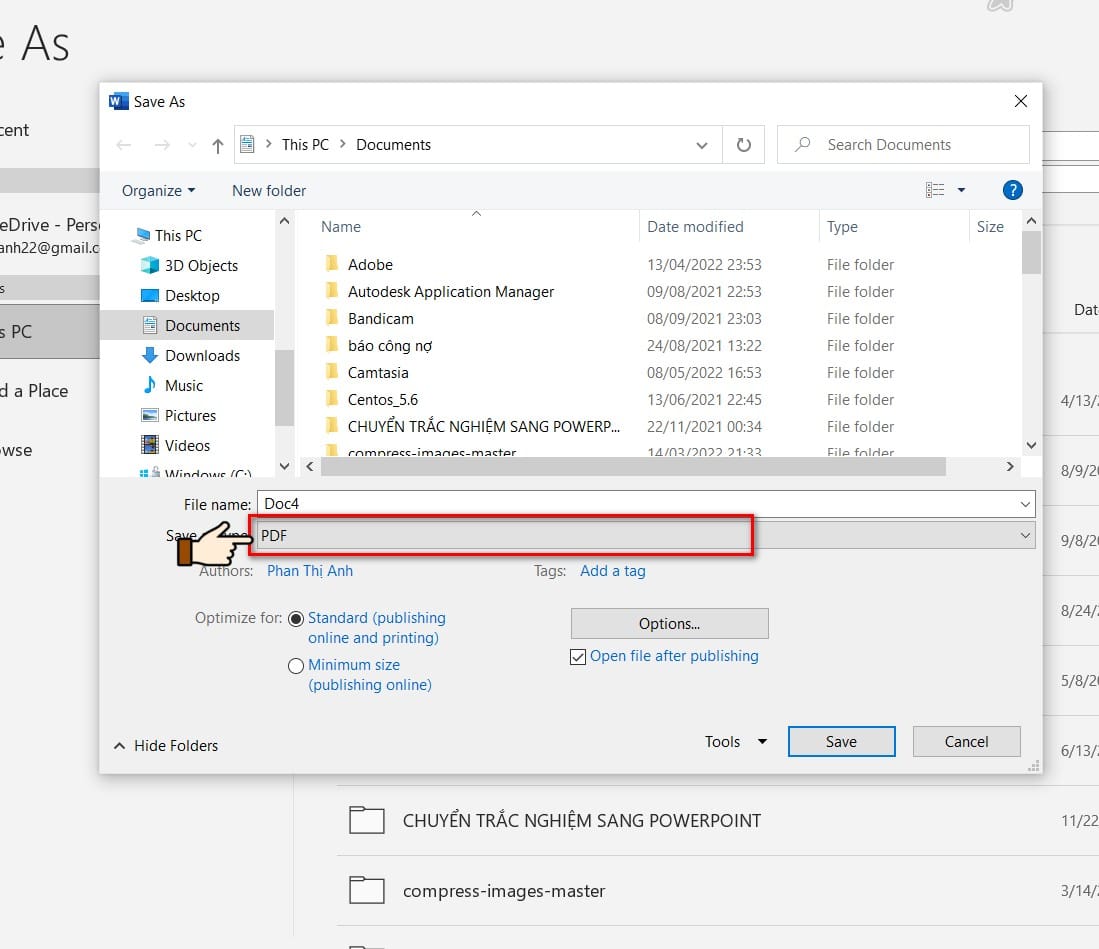Open the view options dropdown arrow

[x=962, y=190]
